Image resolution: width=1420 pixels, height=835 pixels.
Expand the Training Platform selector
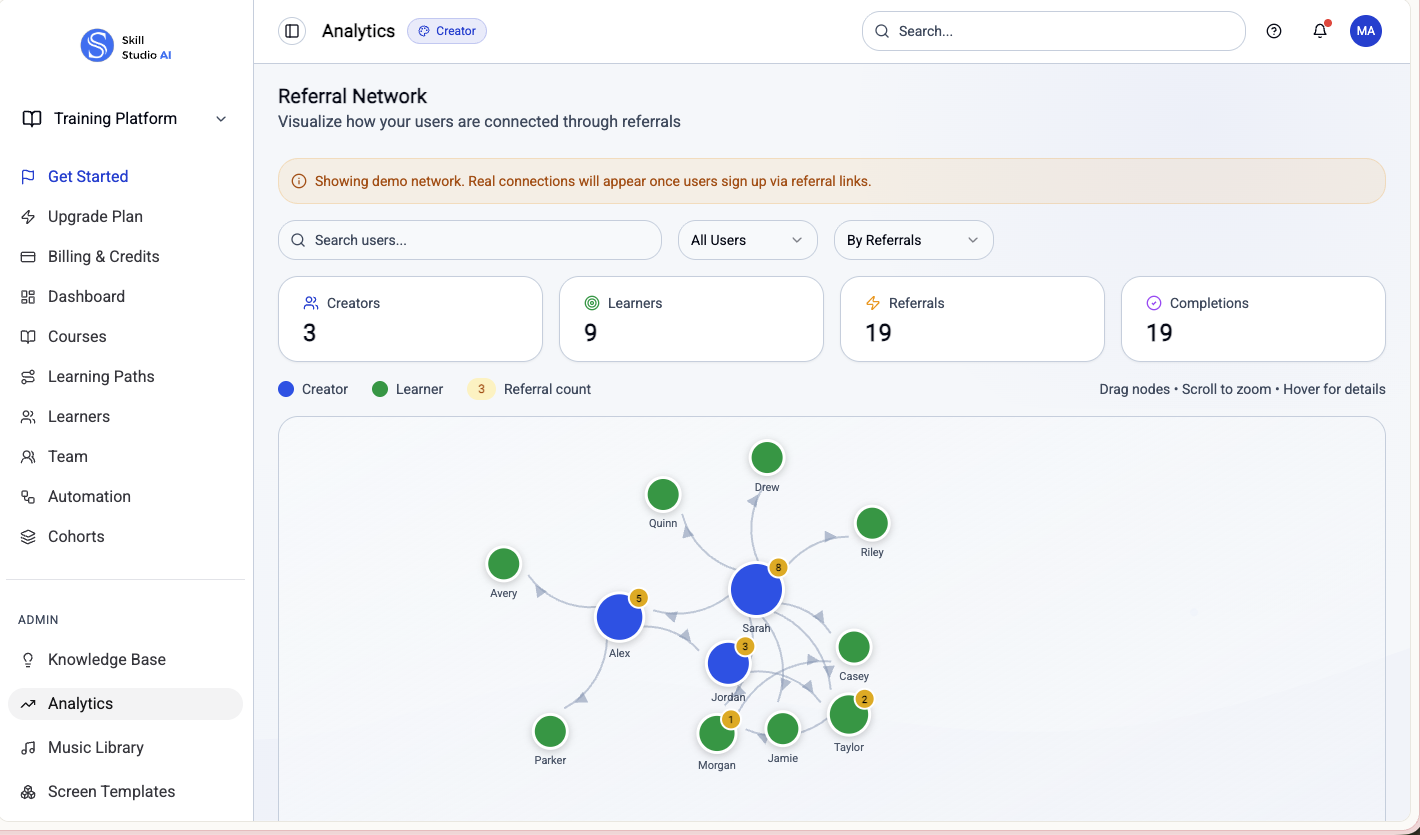point(126,118)
